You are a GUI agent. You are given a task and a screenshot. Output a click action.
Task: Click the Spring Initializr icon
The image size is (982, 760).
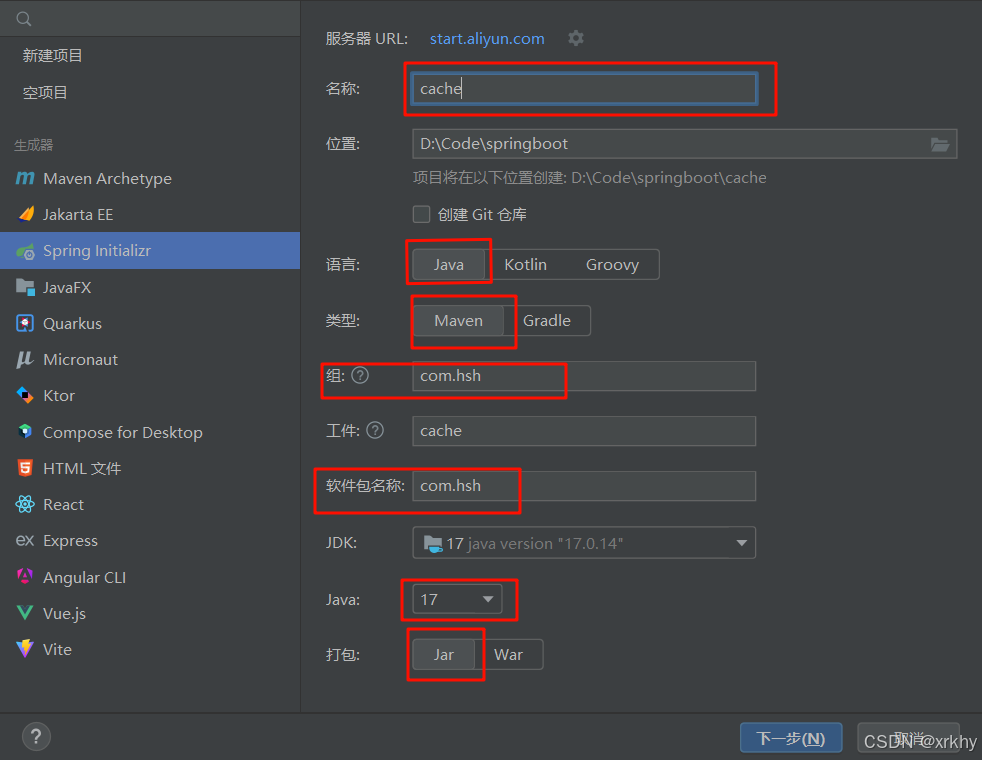pyautogui.click(x=26, y=251)
